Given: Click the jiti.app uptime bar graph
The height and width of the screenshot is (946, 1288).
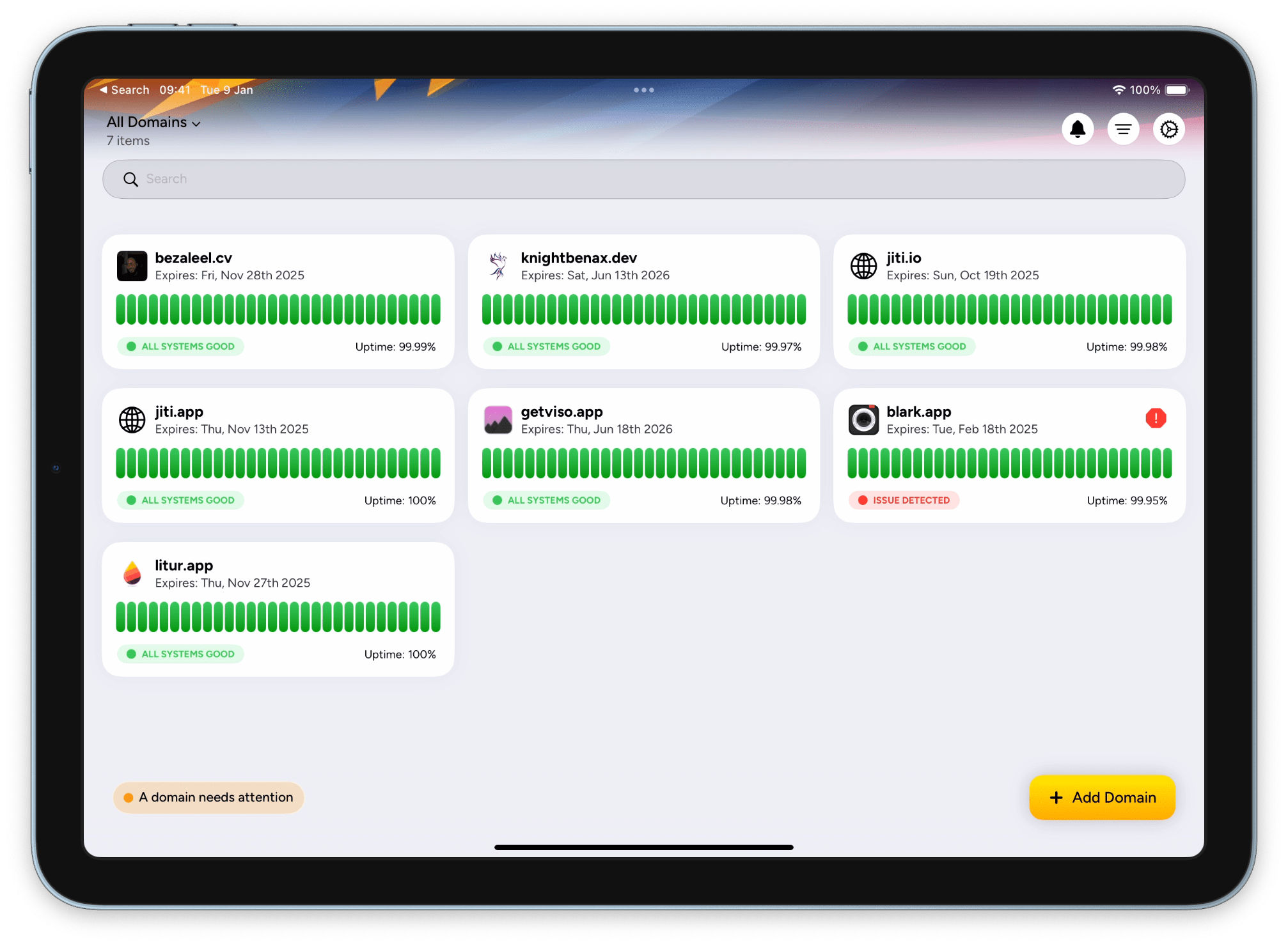Looking at the screenshot, I should pyautogui.click(x=278, y=463).
